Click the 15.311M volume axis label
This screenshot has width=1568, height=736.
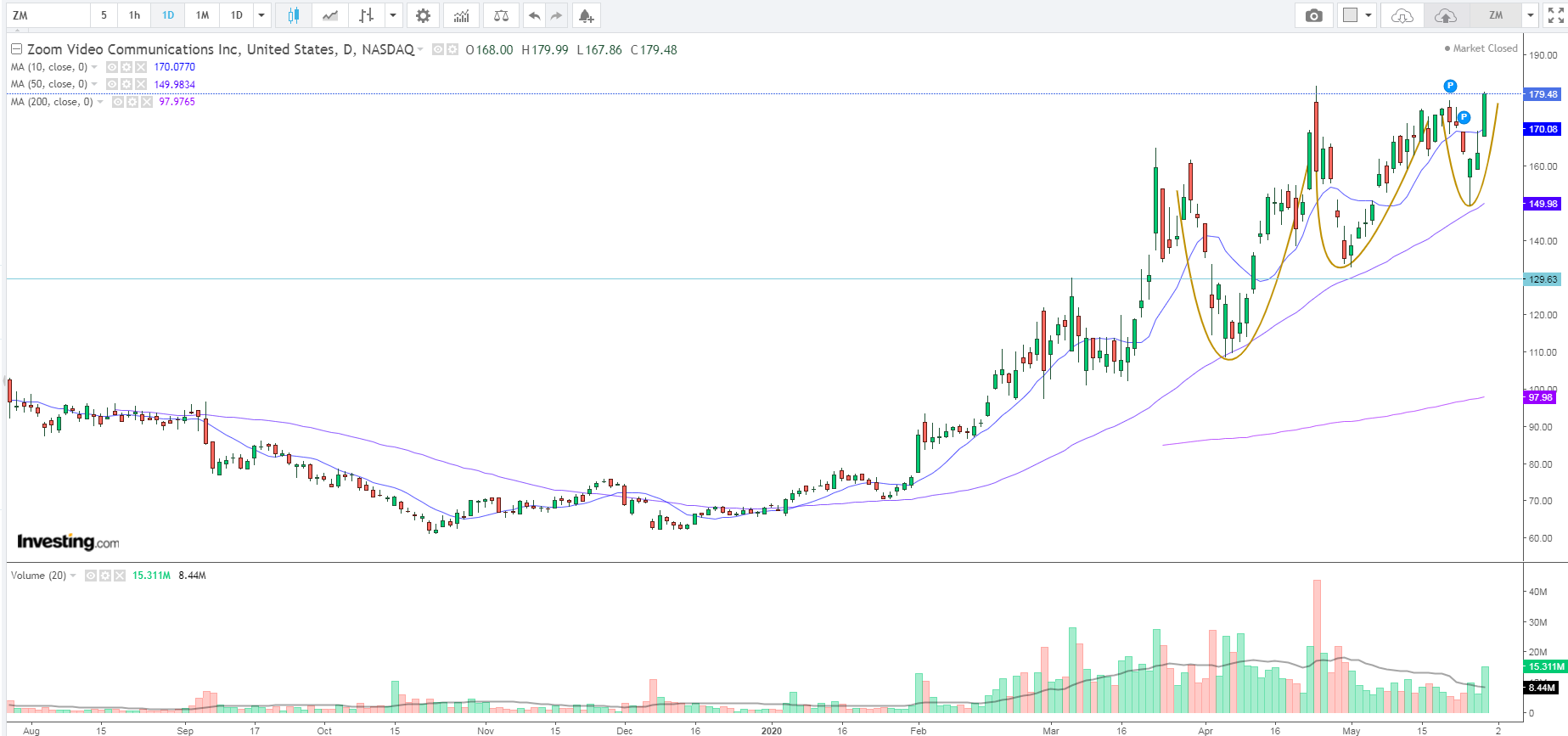point(1546,666)
